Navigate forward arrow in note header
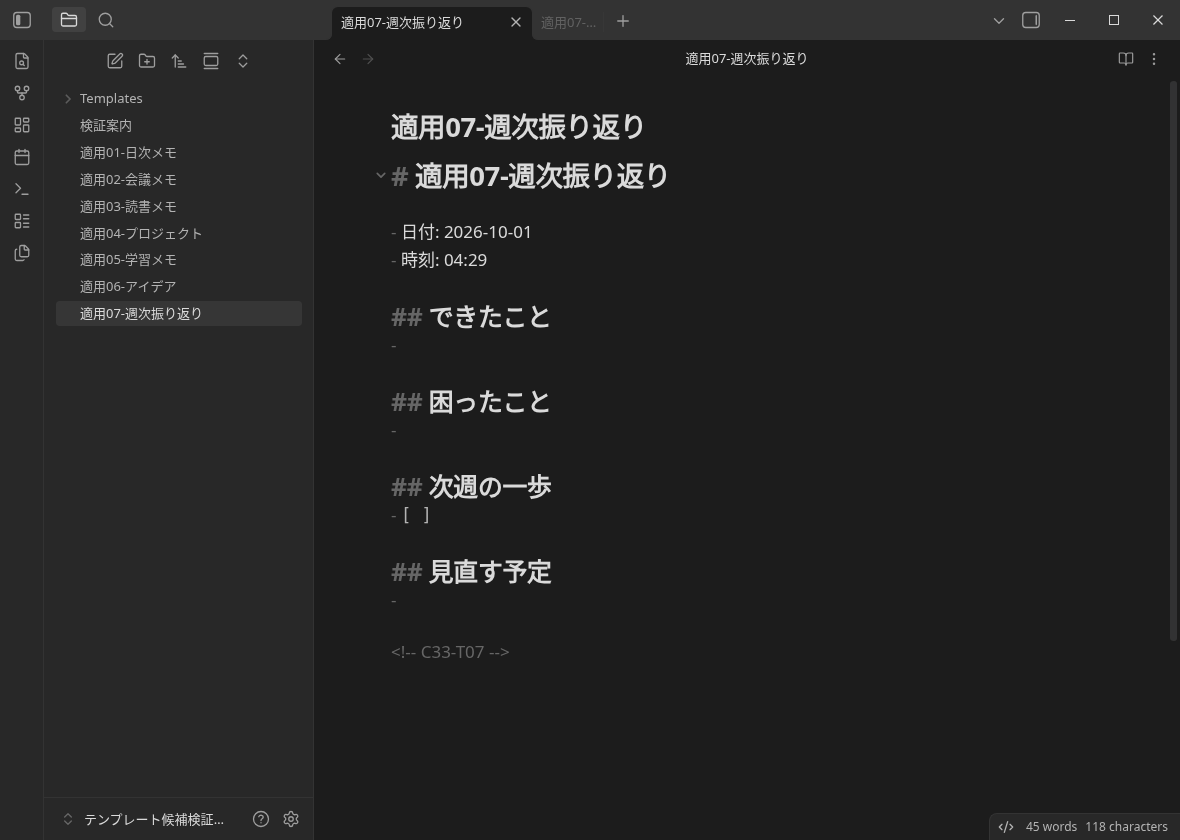Viewport: 1180px width, 840px height. pyautogui.click(x=368, y=59)
